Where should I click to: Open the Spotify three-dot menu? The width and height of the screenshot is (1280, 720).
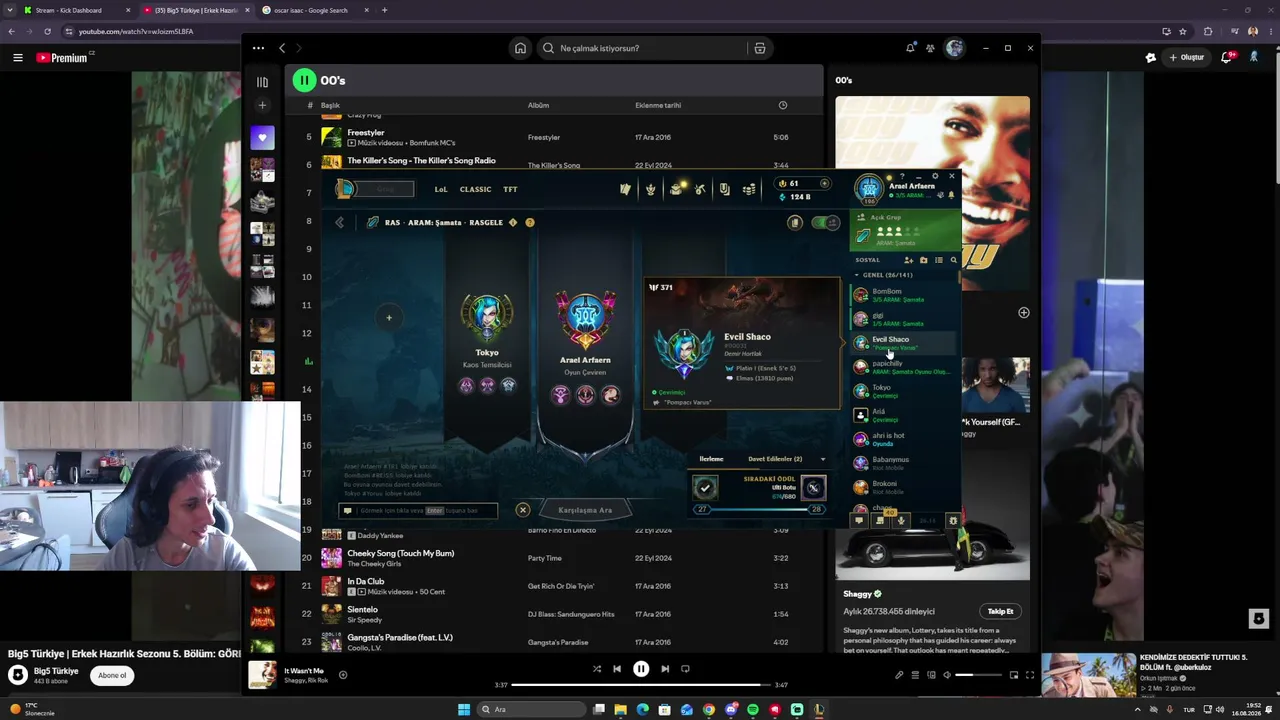(258, 48)
